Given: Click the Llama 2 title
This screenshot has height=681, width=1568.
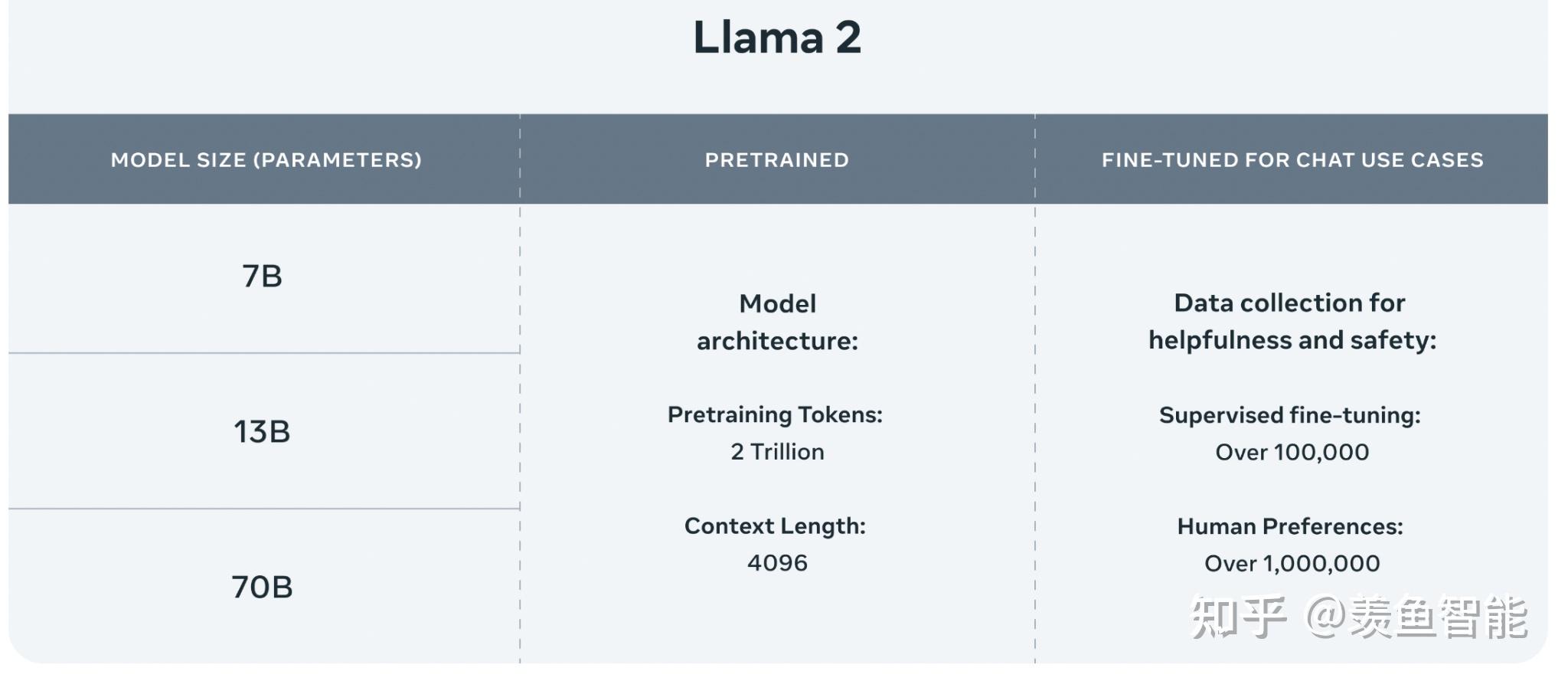Looking at the screenshot, I should (777, 37).
